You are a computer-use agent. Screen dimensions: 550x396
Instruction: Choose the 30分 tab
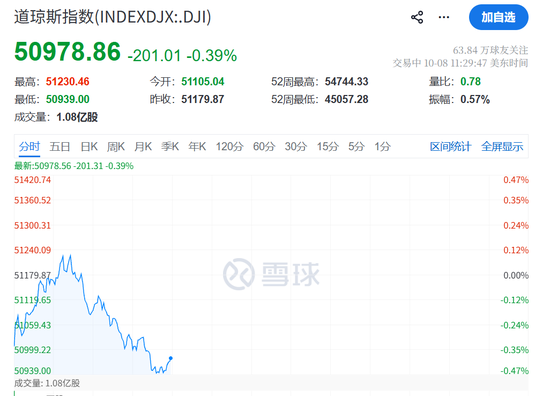[296, 146]
